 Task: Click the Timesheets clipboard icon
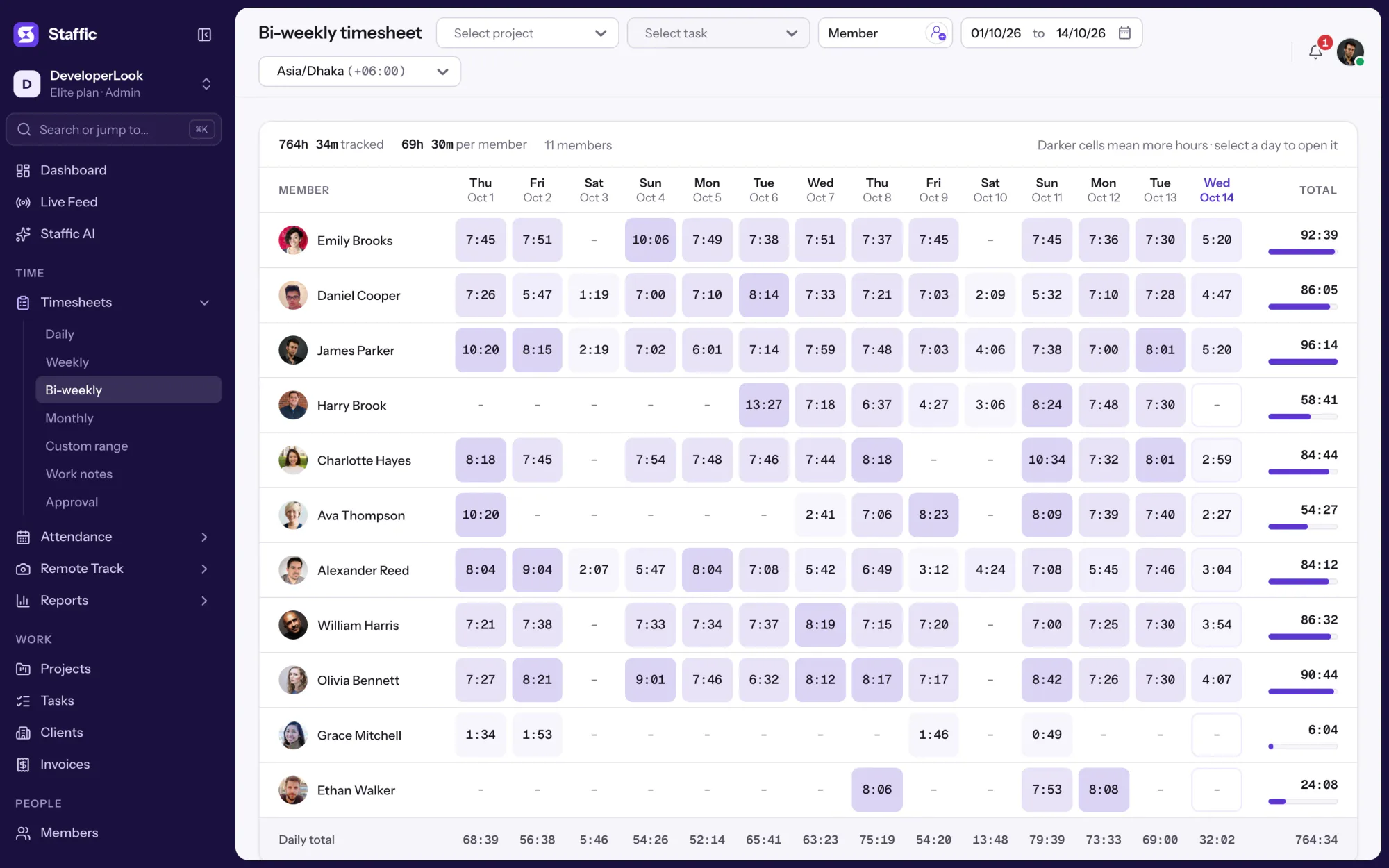click(24, 303)
